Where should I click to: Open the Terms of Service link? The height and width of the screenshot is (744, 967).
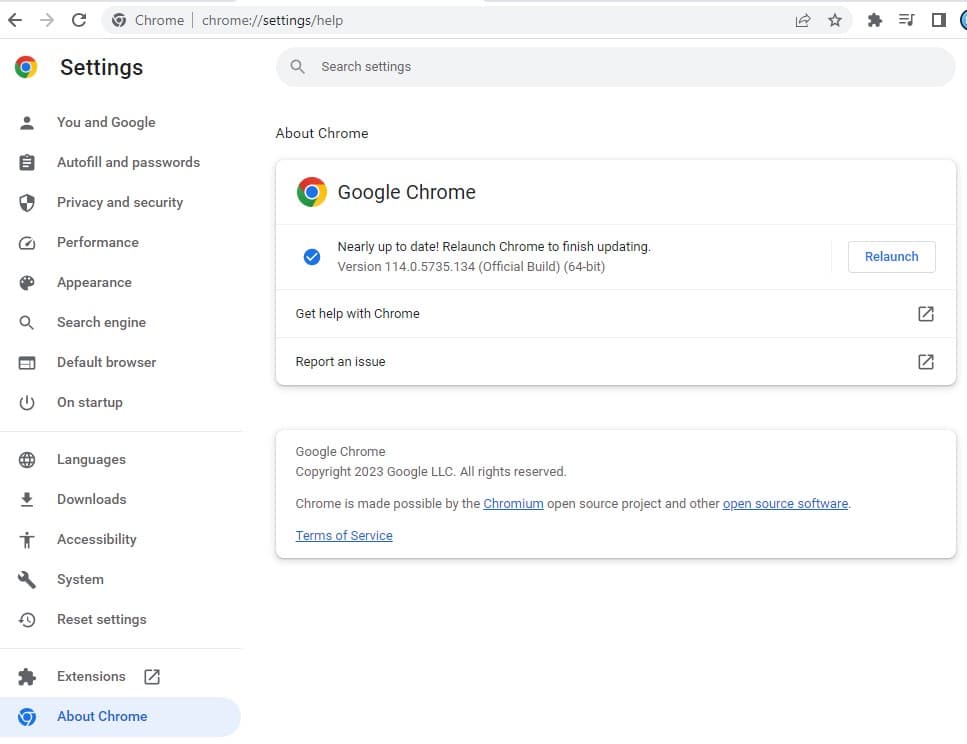(344, 536)
